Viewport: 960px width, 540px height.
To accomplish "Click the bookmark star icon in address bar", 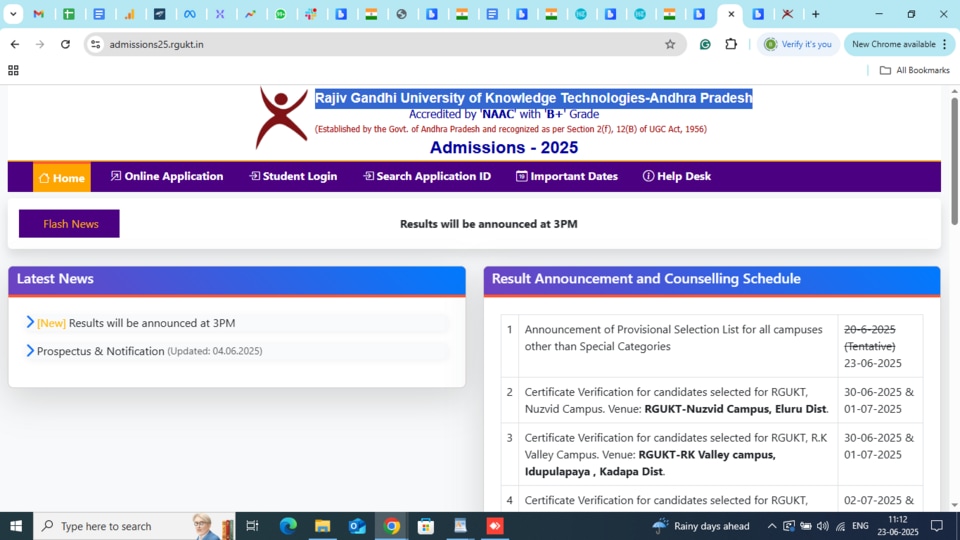I will pyautogui.click(x=670, y=44).
